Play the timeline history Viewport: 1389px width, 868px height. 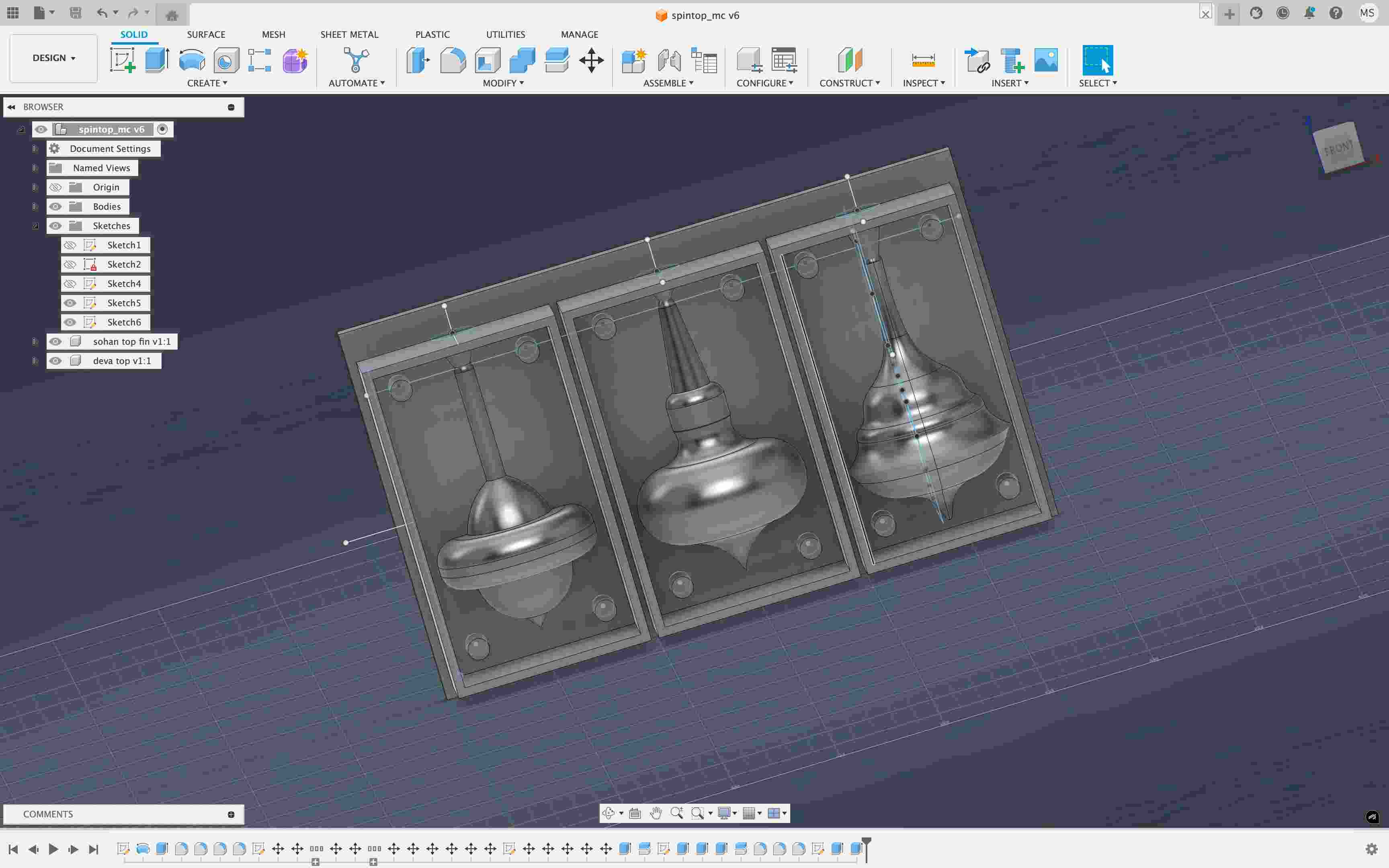coord(53,849)
